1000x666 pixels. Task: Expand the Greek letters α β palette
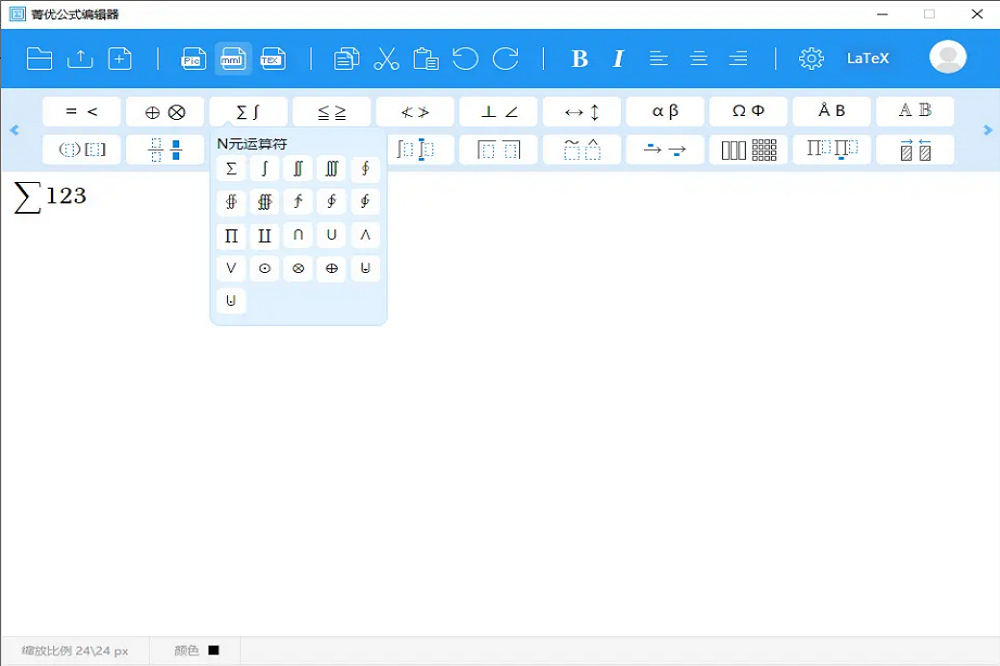tap(665, 112)
